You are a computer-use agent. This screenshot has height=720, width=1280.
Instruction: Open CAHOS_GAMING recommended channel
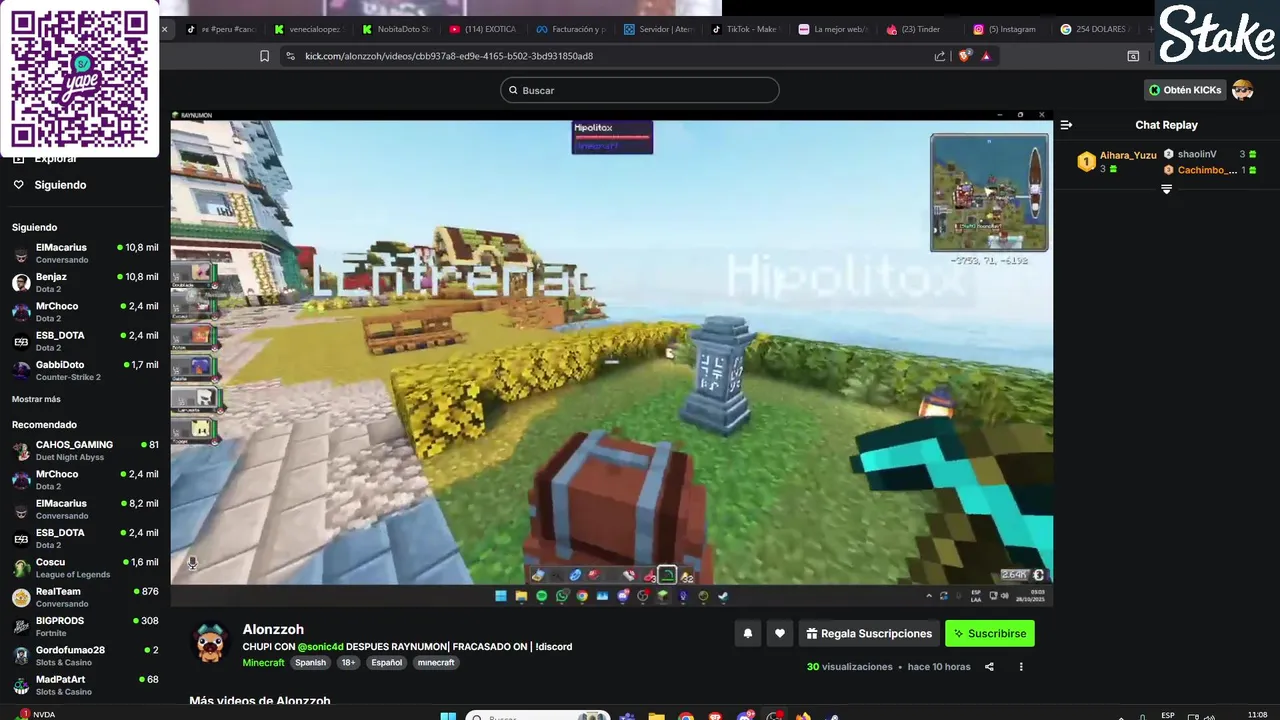pos(85,450)
